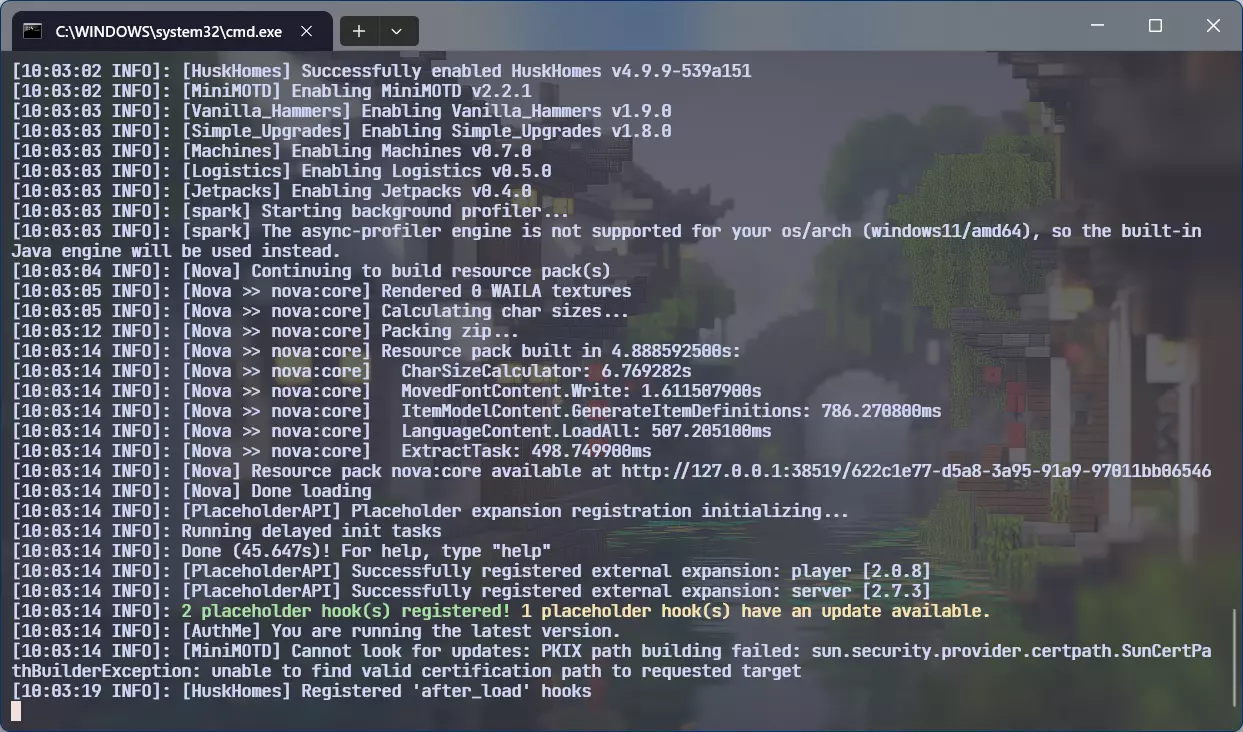The width and height of the screenshot is (1243, 732).
Task: Click "Resource pack built in 4.888592500s:" text
Action: (x=561, y=351)
